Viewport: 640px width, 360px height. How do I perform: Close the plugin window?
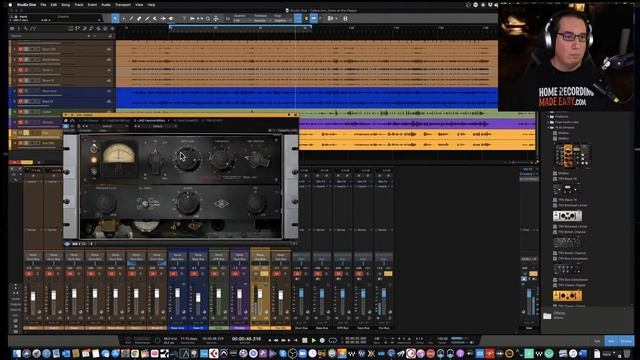point(296,115)
